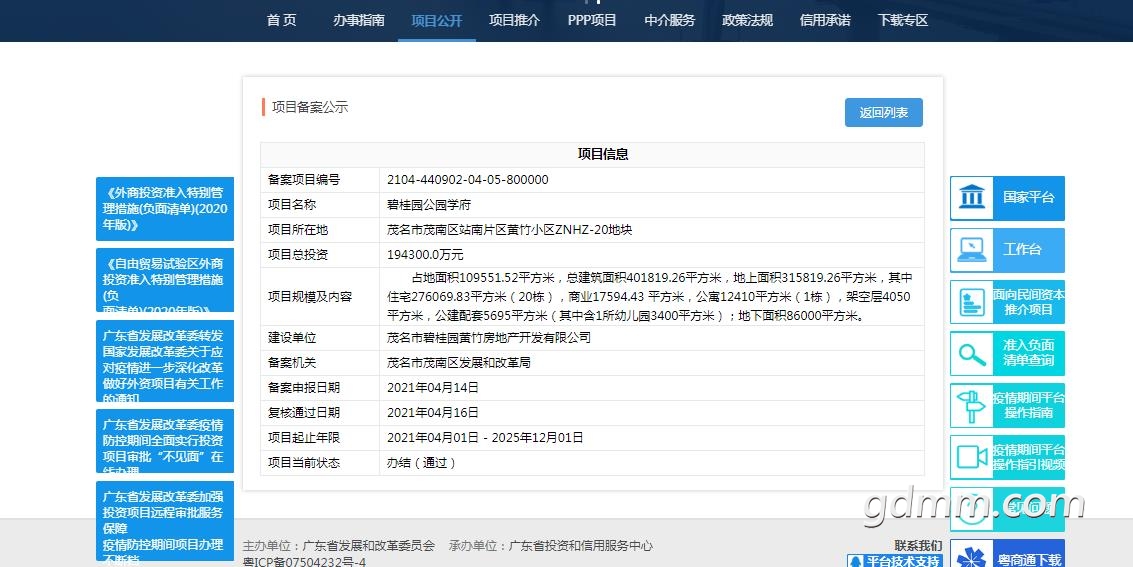Open the 信用承诺 tab
Screen dimensions: 1133x567
pyautogui.click(x=824, y=20)
